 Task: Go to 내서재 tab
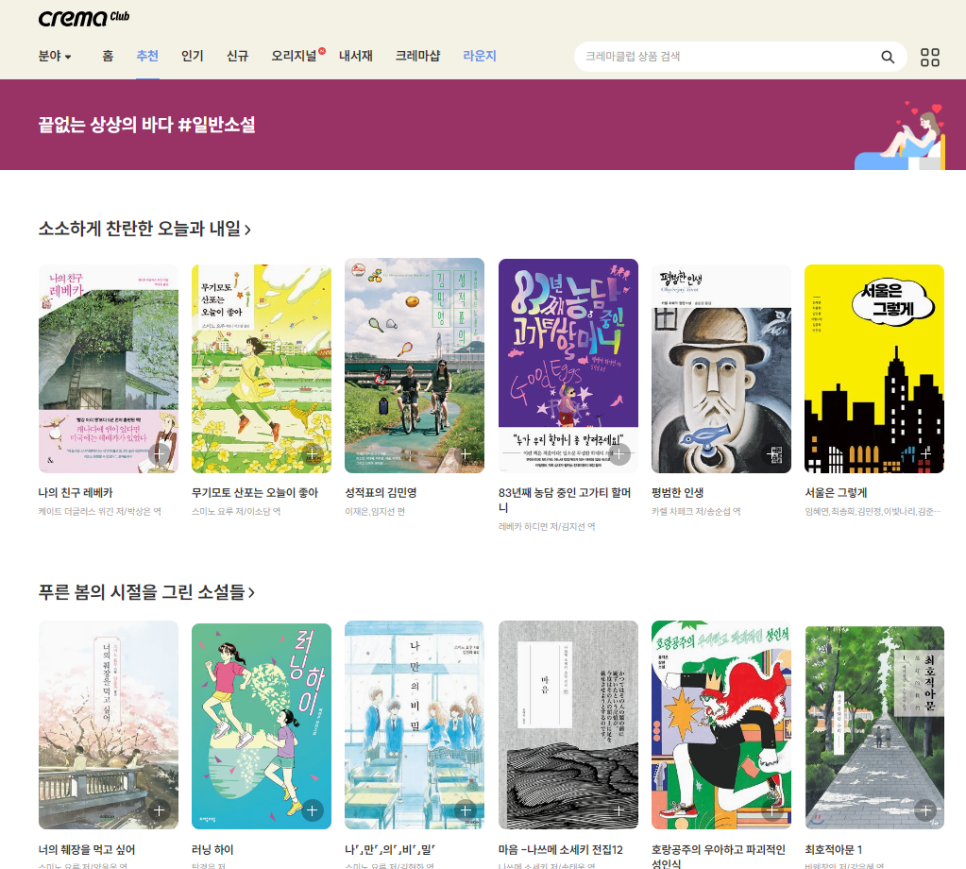tap(355, 56)
